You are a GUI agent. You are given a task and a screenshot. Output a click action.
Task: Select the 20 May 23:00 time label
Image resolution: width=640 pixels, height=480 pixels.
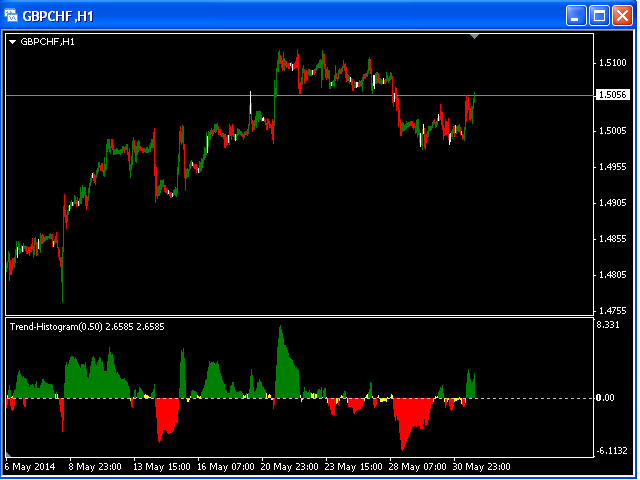[289, 467]
